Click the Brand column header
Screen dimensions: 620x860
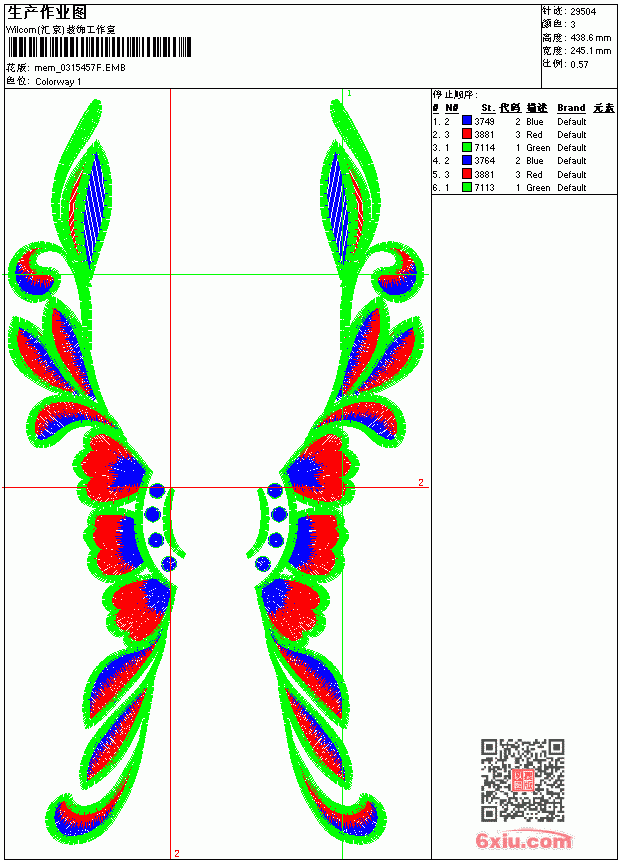(x=571, y=108)
